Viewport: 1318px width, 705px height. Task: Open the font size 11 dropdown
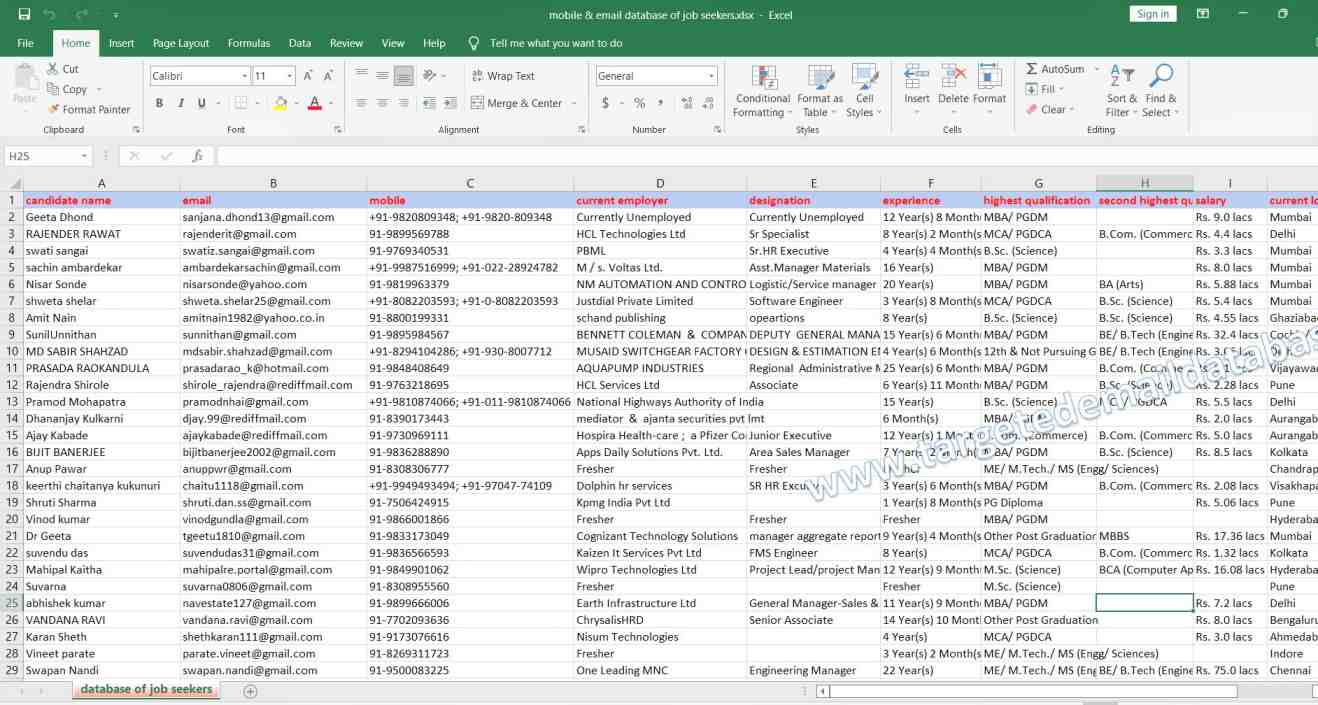click(290, 76)
